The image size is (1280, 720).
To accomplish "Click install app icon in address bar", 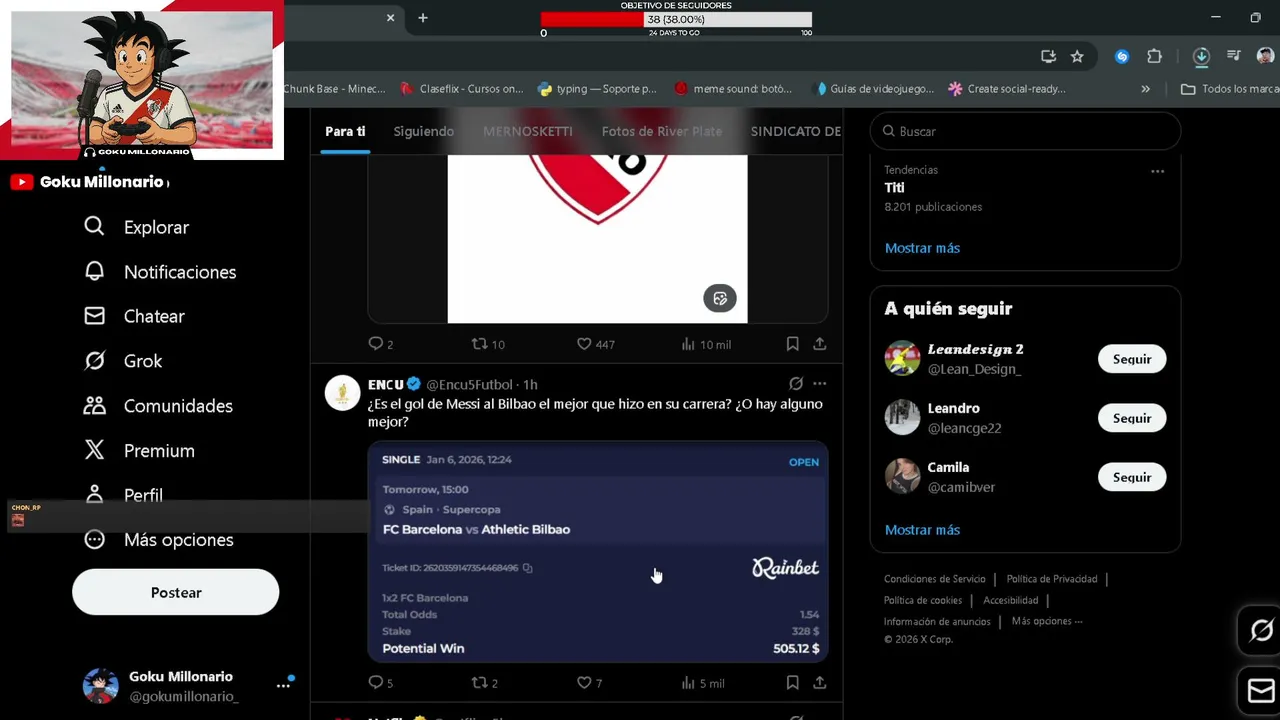I will (x=1048, y=57).
